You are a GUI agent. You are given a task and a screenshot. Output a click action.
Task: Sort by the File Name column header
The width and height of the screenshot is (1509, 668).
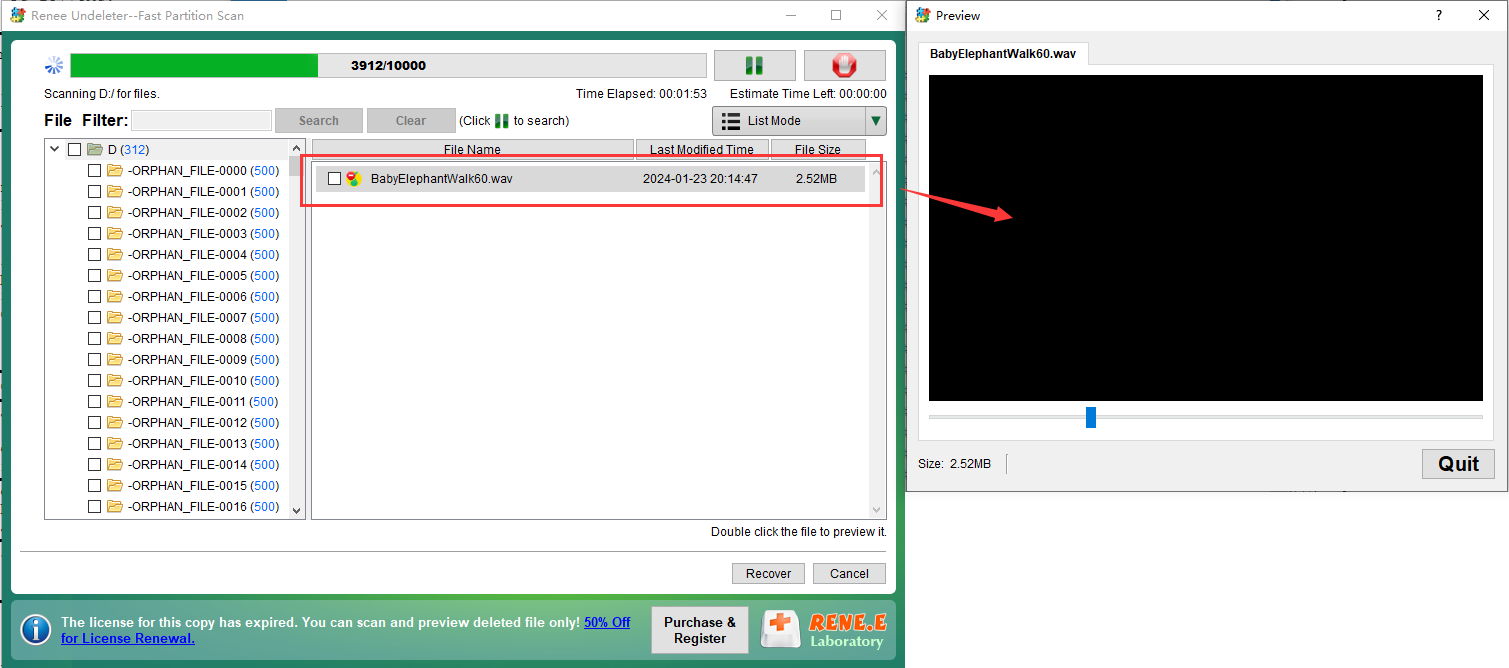[x=473, y=150]
